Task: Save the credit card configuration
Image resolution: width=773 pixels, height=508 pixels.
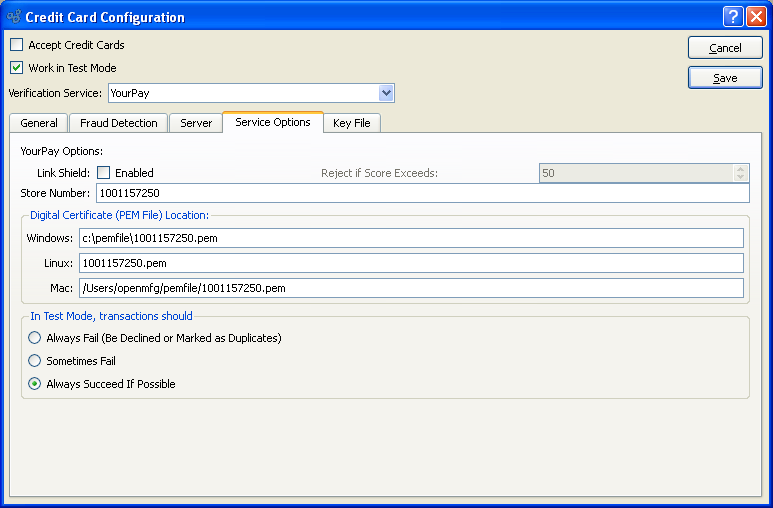Action: tap(725, 78)
